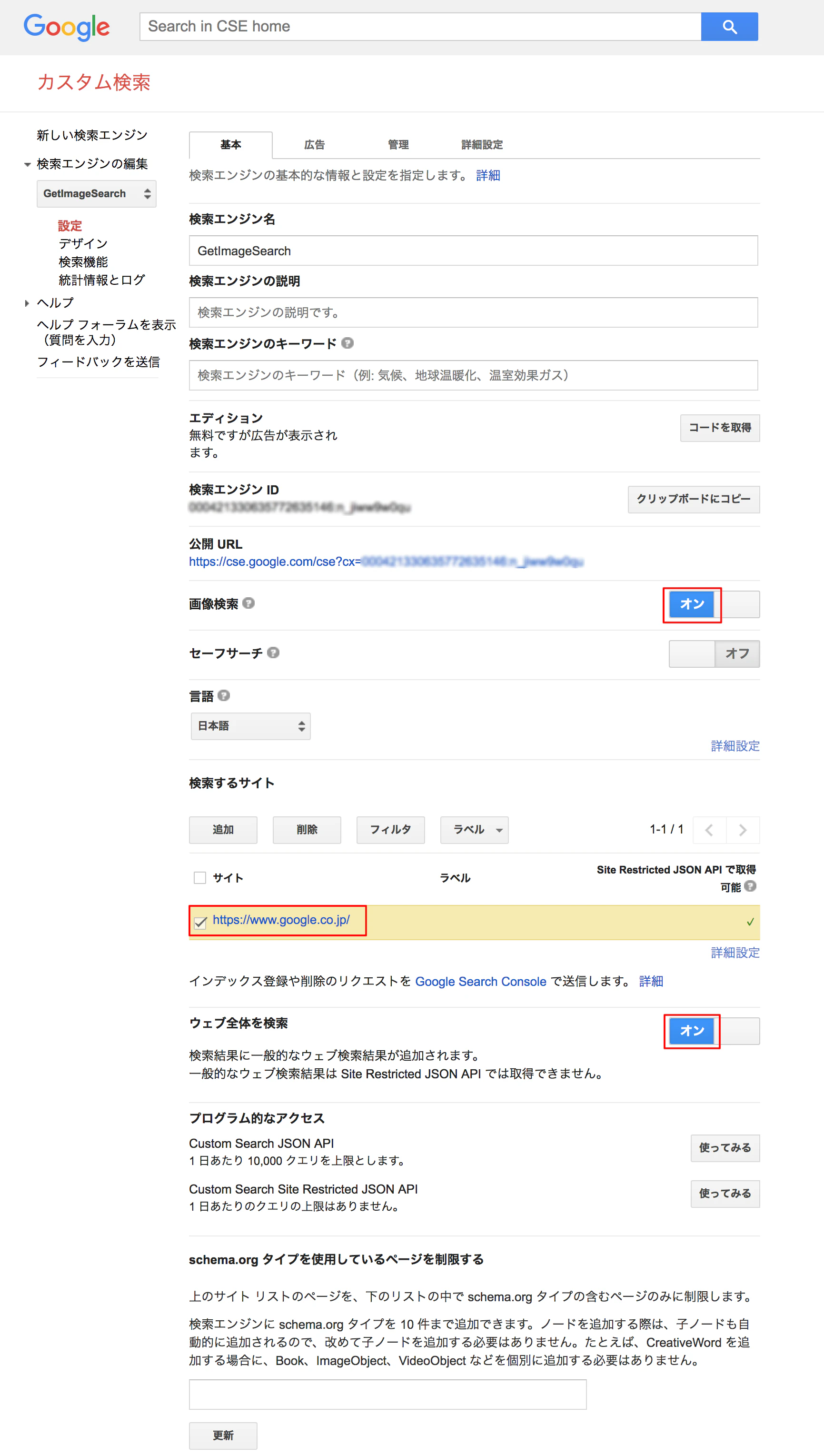Click the Google logo at the top left

click(66, 27)
